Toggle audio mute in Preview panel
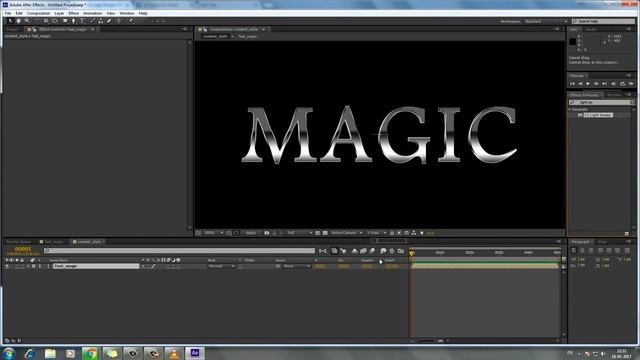 click(x=613, y=84)
